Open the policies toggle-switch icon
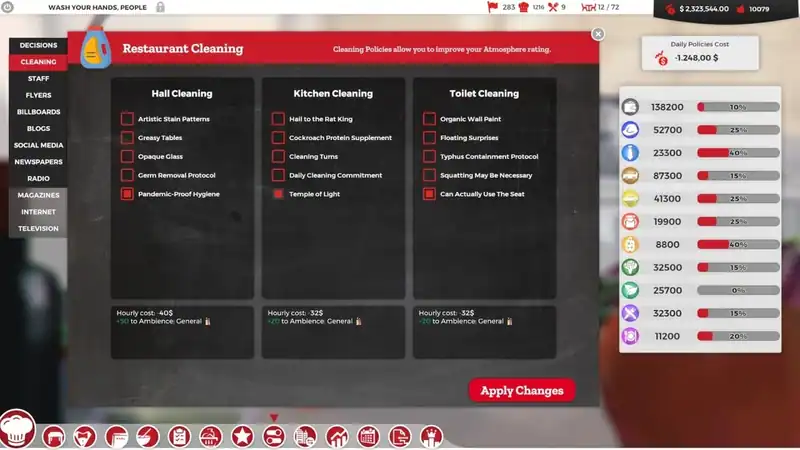The height and width of the screenshot is (450, 800). (x=274, y=436)
